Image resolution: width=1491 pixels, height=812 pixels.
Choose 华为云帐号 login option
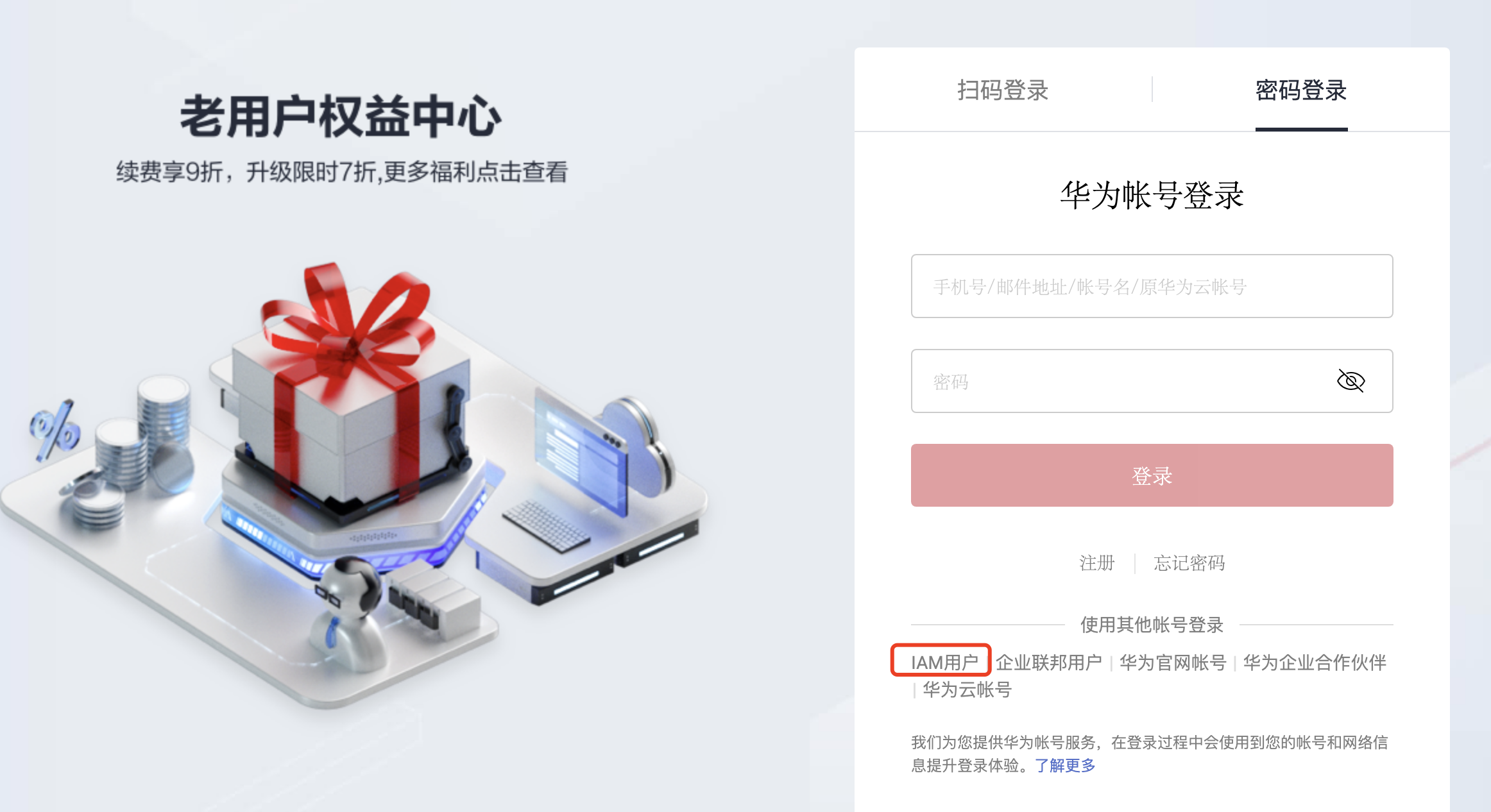coord(967,689)
